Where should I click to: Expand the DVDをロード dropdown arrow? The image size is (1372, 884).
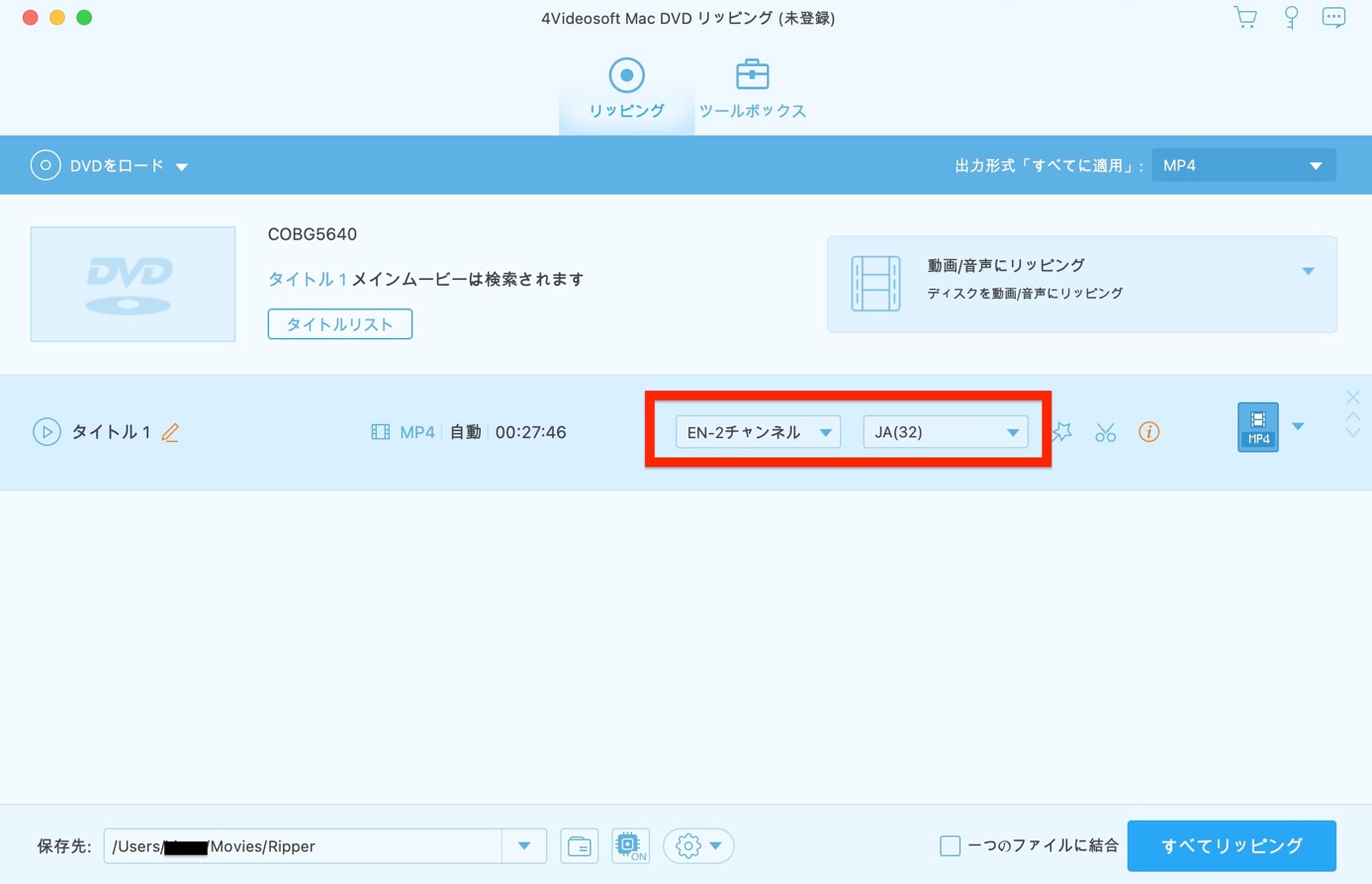[182, 166]
